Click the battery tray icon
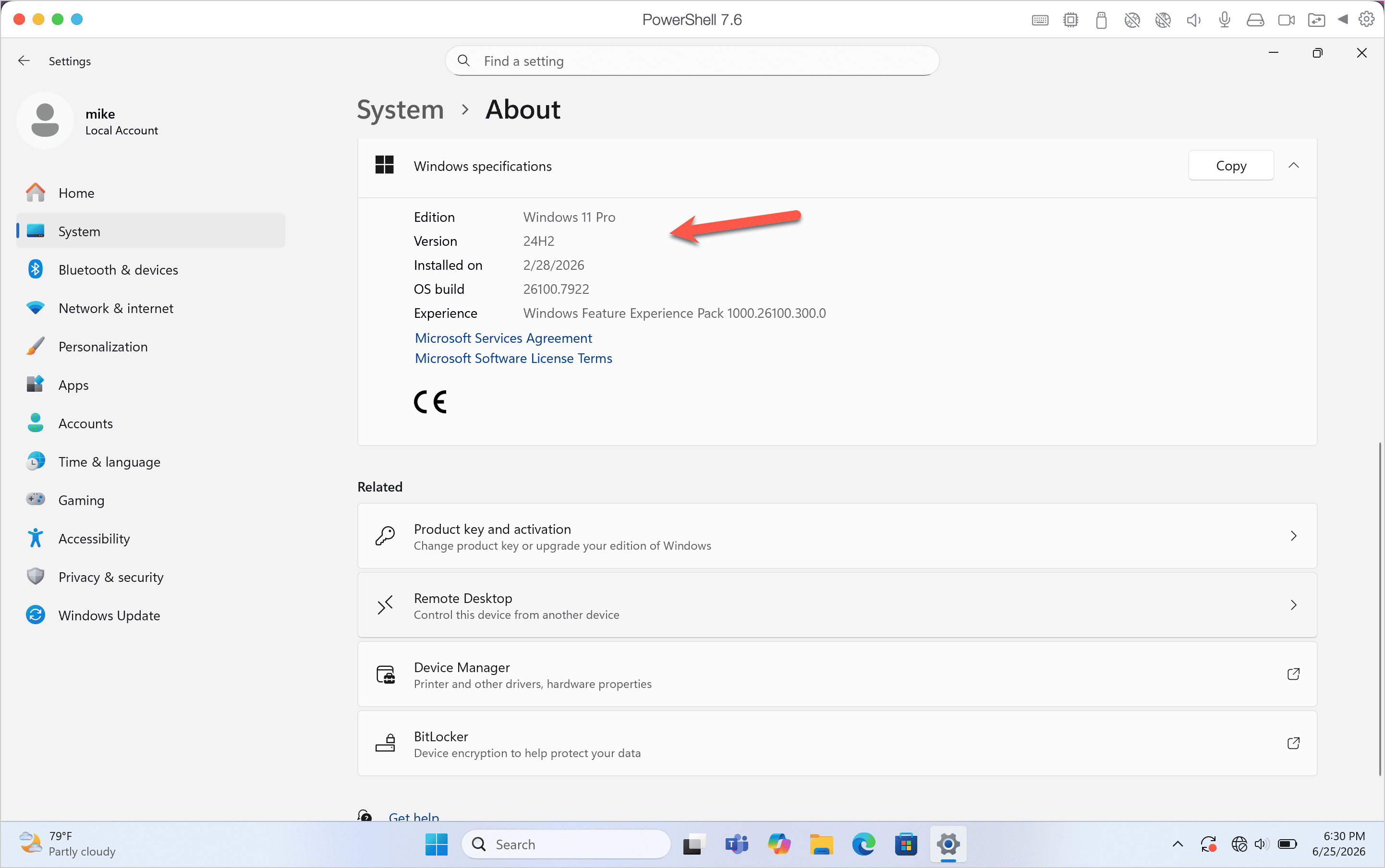 click(1287, 844)
